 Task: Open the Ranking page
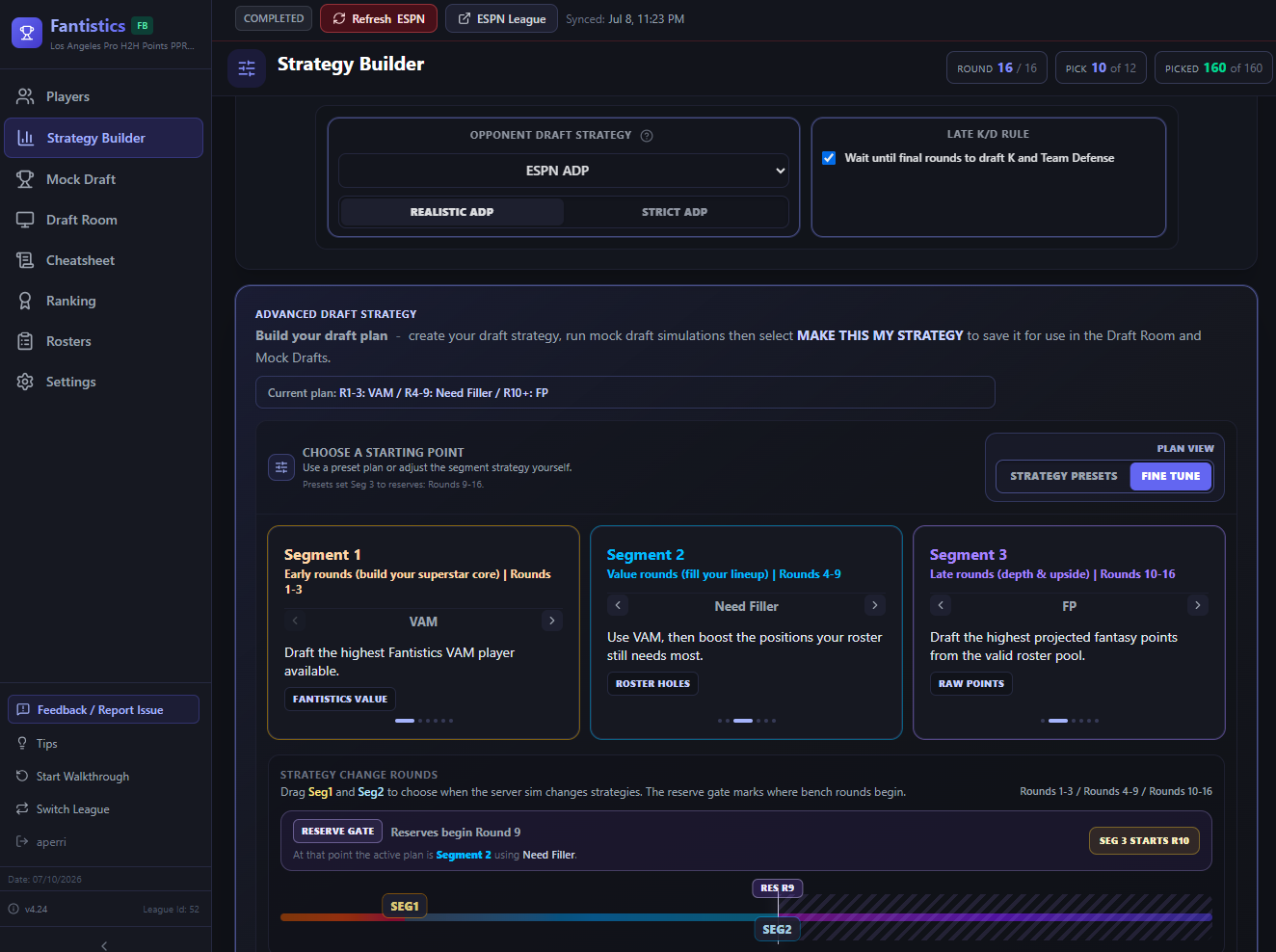click(x=104, y=301)
